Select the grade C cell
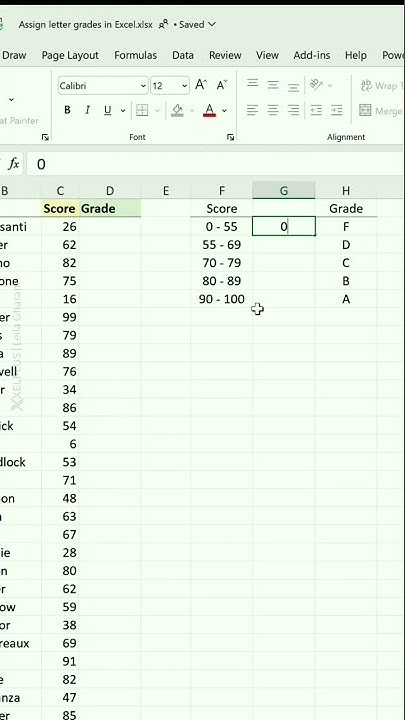The height and width of the screenshot is (720, 405). click(x=346, y=263)
